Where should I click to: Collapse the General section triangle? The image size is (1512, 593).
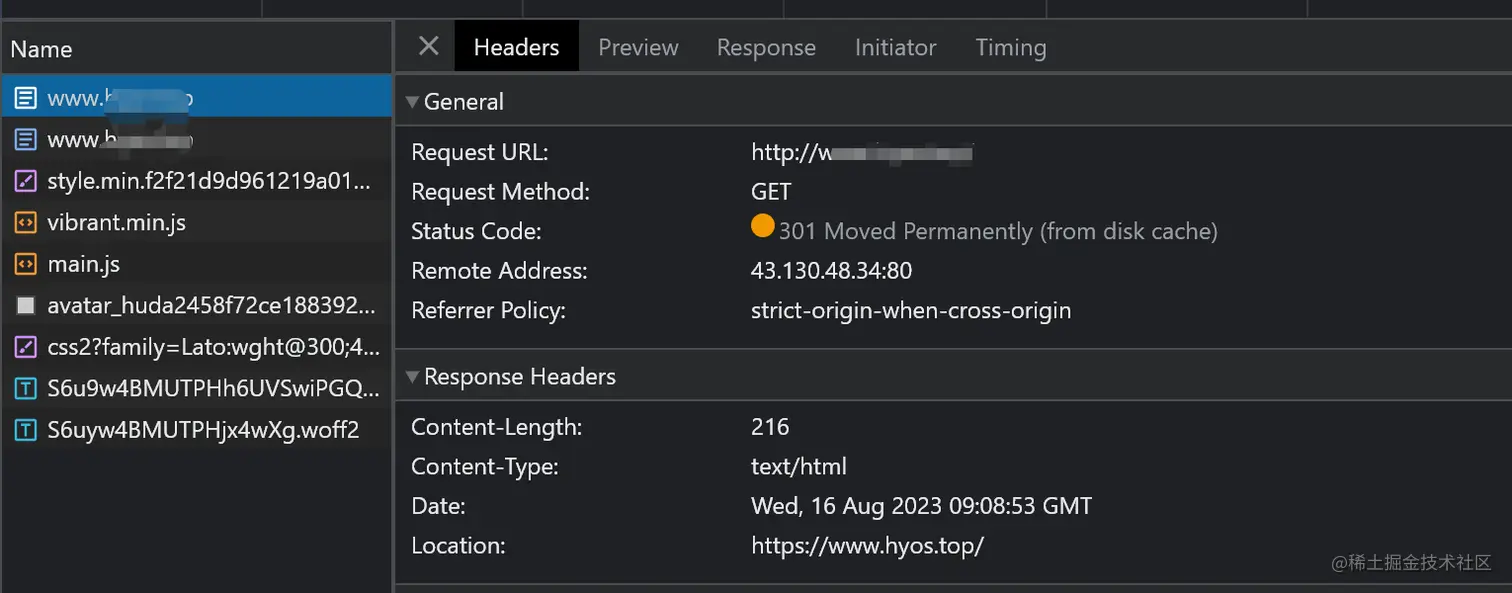click(x=412, y=102)
